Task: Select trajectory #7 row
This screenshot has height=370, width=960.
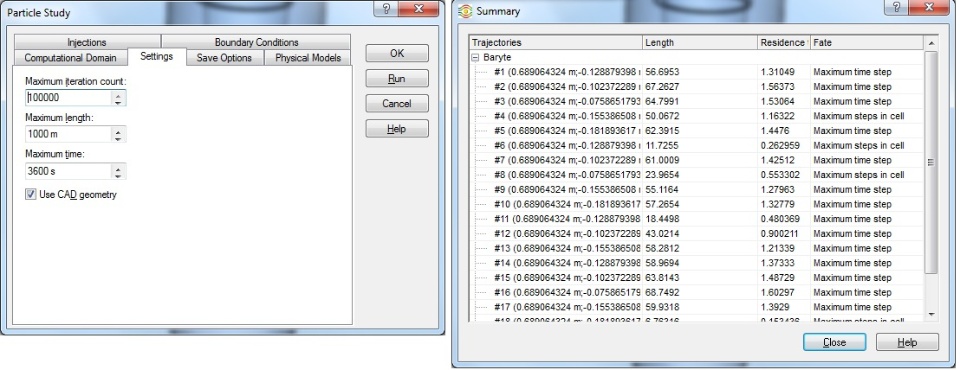Action: coord(696,160)
